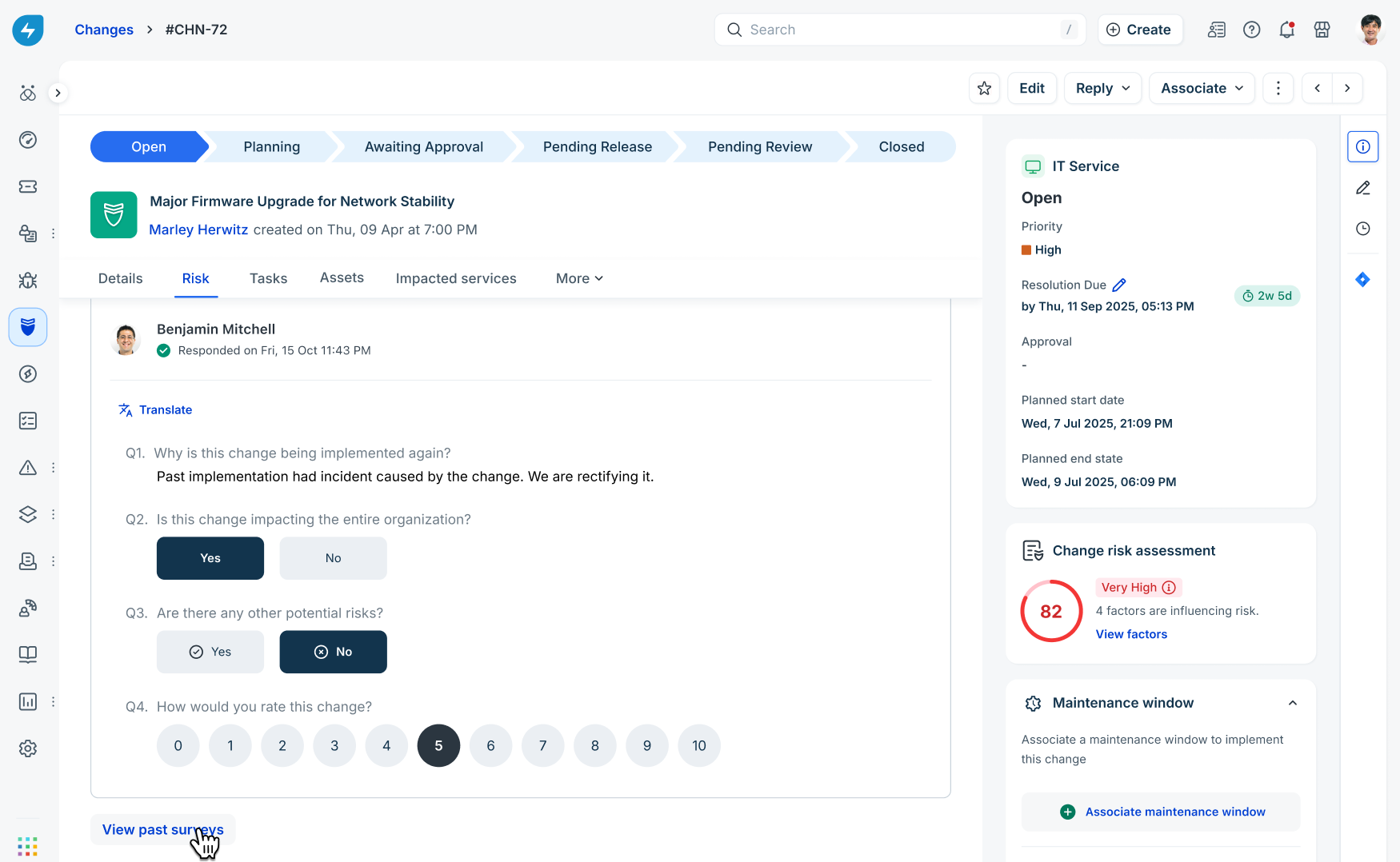Click the Very High info icon
The image size is (1400, 862).
[1169, 588]
